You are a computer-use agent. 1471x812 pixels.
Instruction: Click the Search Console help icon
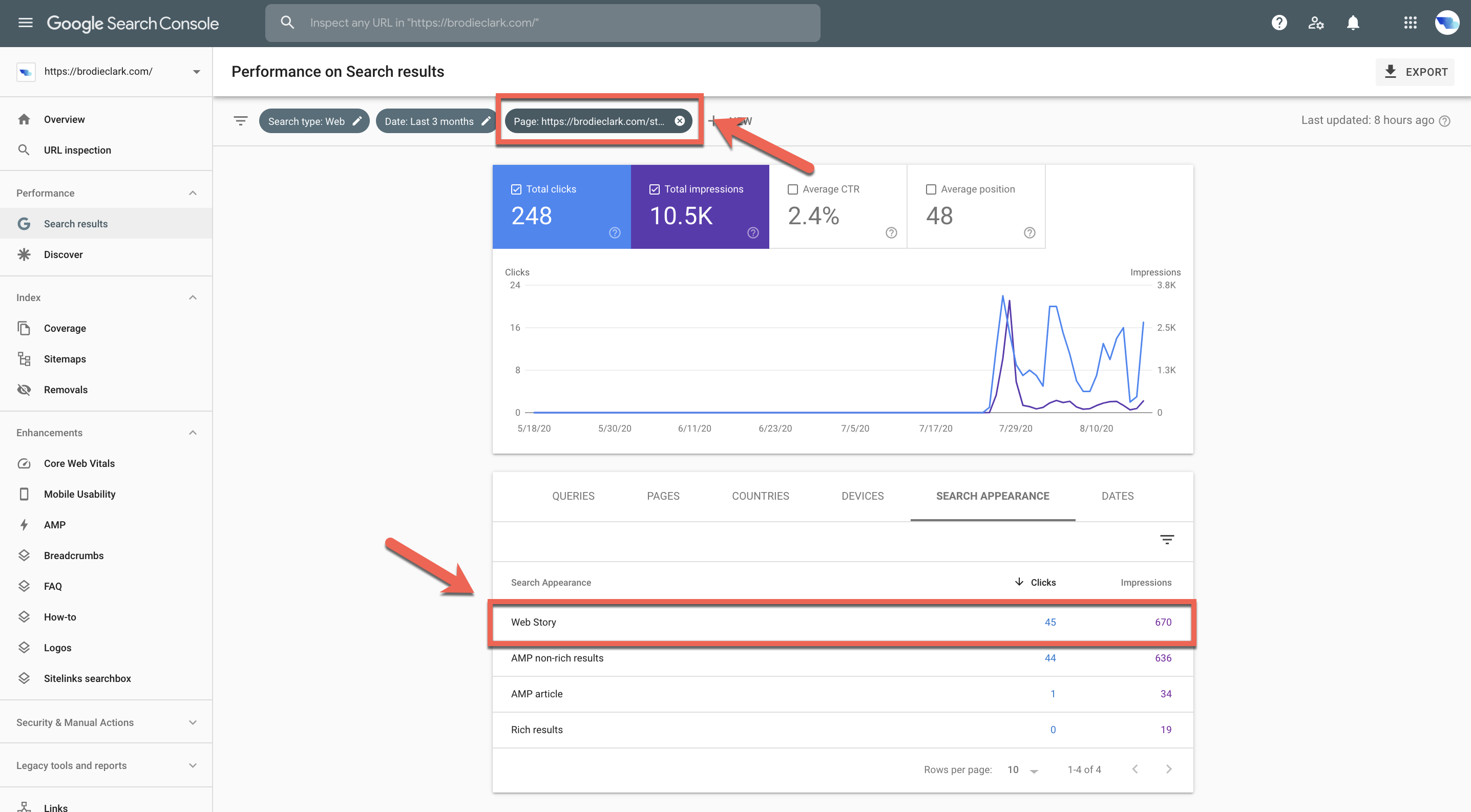[x=1280, y=23]
